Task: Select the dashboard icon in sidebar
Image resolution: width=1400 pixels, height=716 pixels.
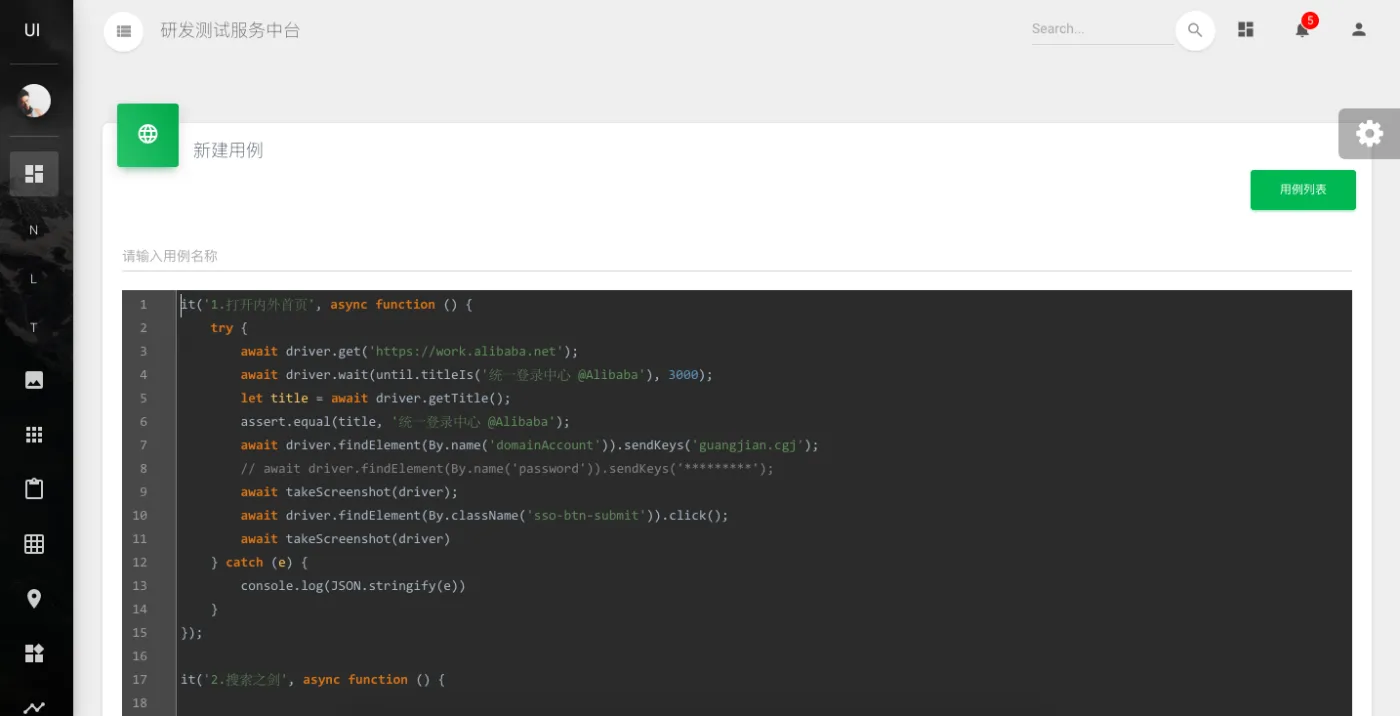Action: tap(34, 174)
